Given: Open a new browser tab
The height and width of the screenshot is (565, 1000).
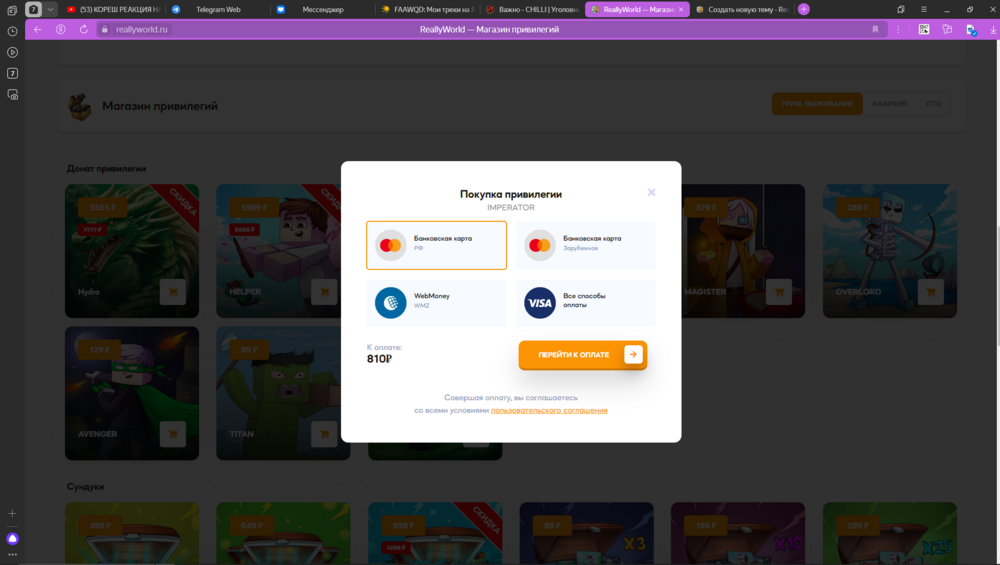Looking at the screenshot, I should pyautogui.click(x=804, y=10).
